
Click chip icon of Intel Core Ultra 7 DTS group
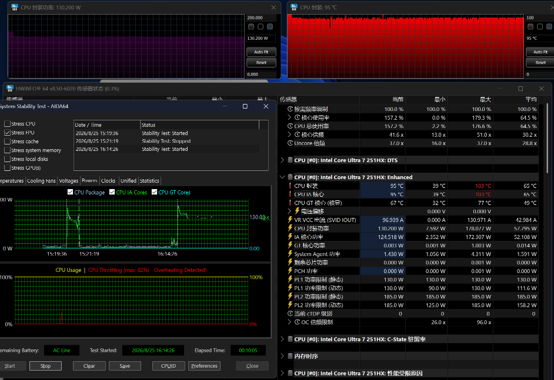tap(290, 160)
